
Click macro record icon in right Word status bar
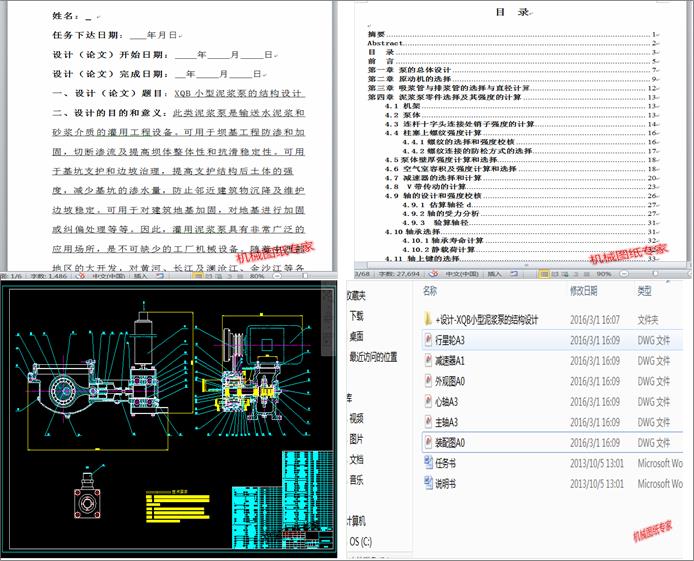click(x=514, y=274)
